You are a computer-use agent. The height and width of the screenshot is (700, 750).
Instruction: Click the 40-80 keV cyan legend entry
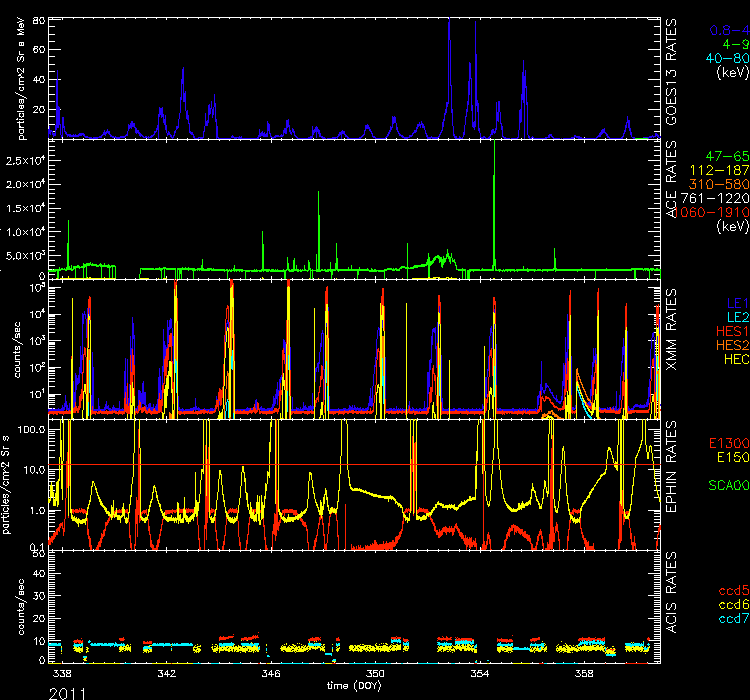tap(725, 59)
